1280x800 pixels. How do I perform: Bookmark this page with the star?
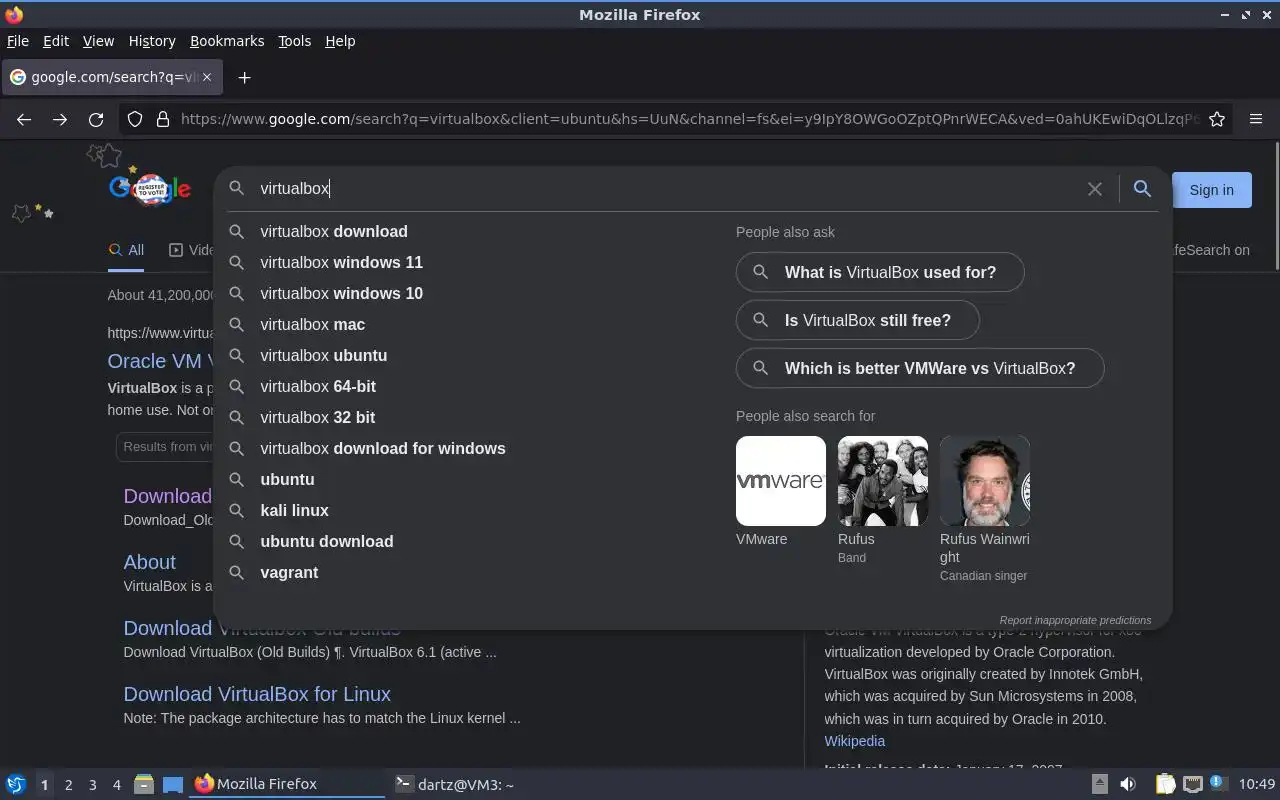[x=1217, y=119]
